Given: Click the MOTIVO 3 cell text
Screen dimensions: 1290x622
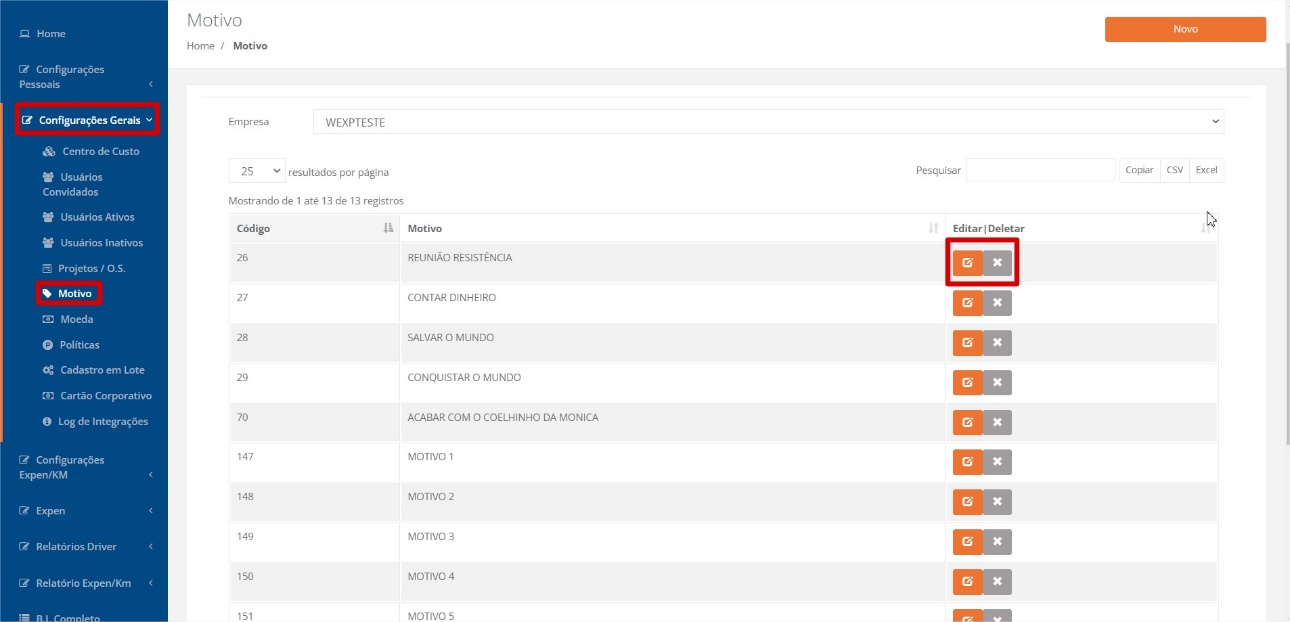Looking at the screenshot, I should (431, 537).
